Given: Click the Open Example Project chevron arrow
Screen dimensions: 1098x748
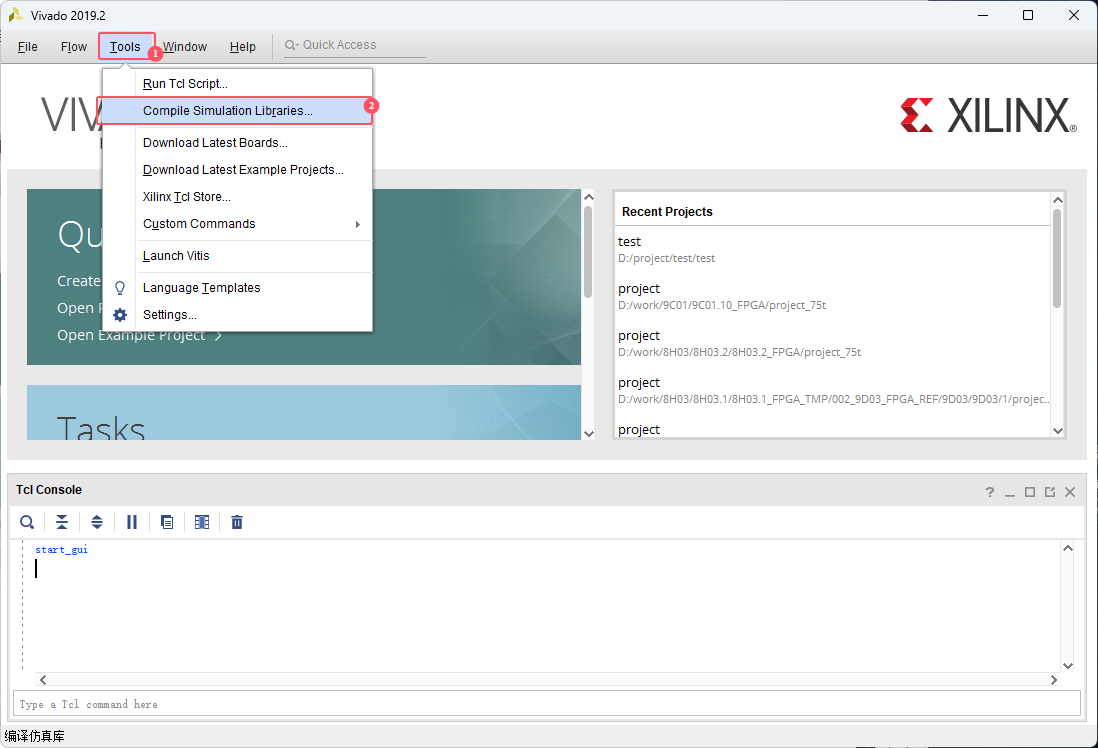Looking at the screenshot, I should click(x=218, y=336).
